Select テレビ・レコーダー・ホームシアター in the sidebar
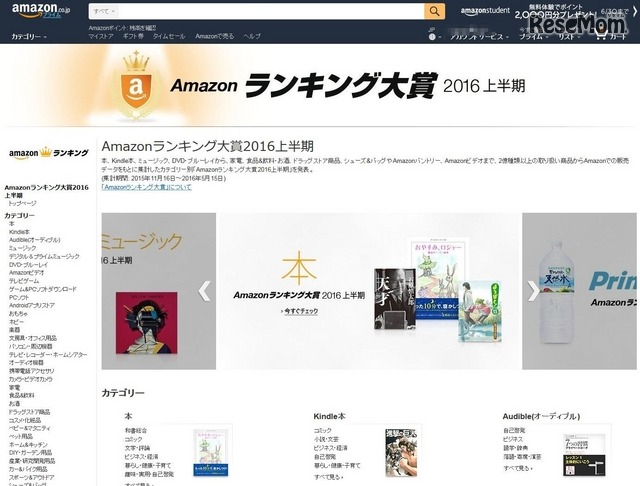The height and width of the screenshot is (486, 640). coord(48,355)
